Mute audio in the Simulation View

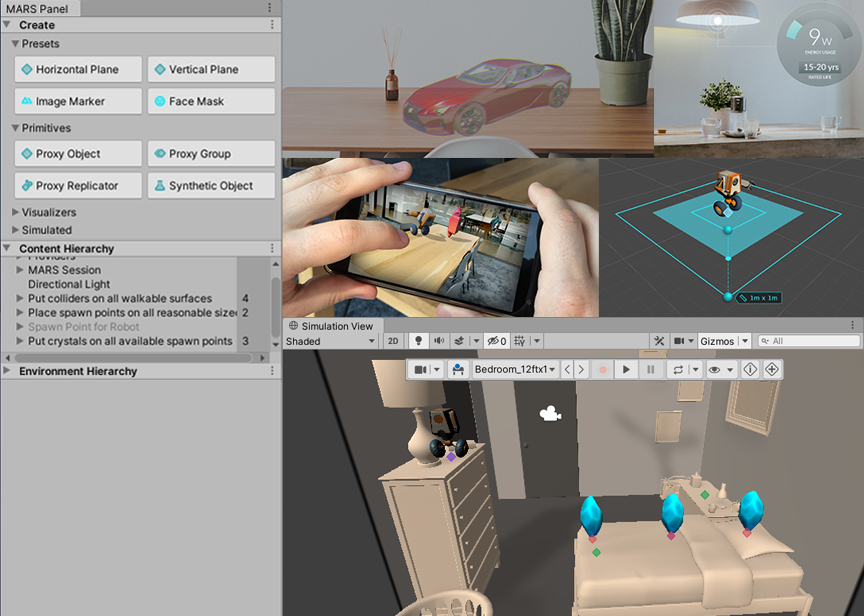pos(439,340)
